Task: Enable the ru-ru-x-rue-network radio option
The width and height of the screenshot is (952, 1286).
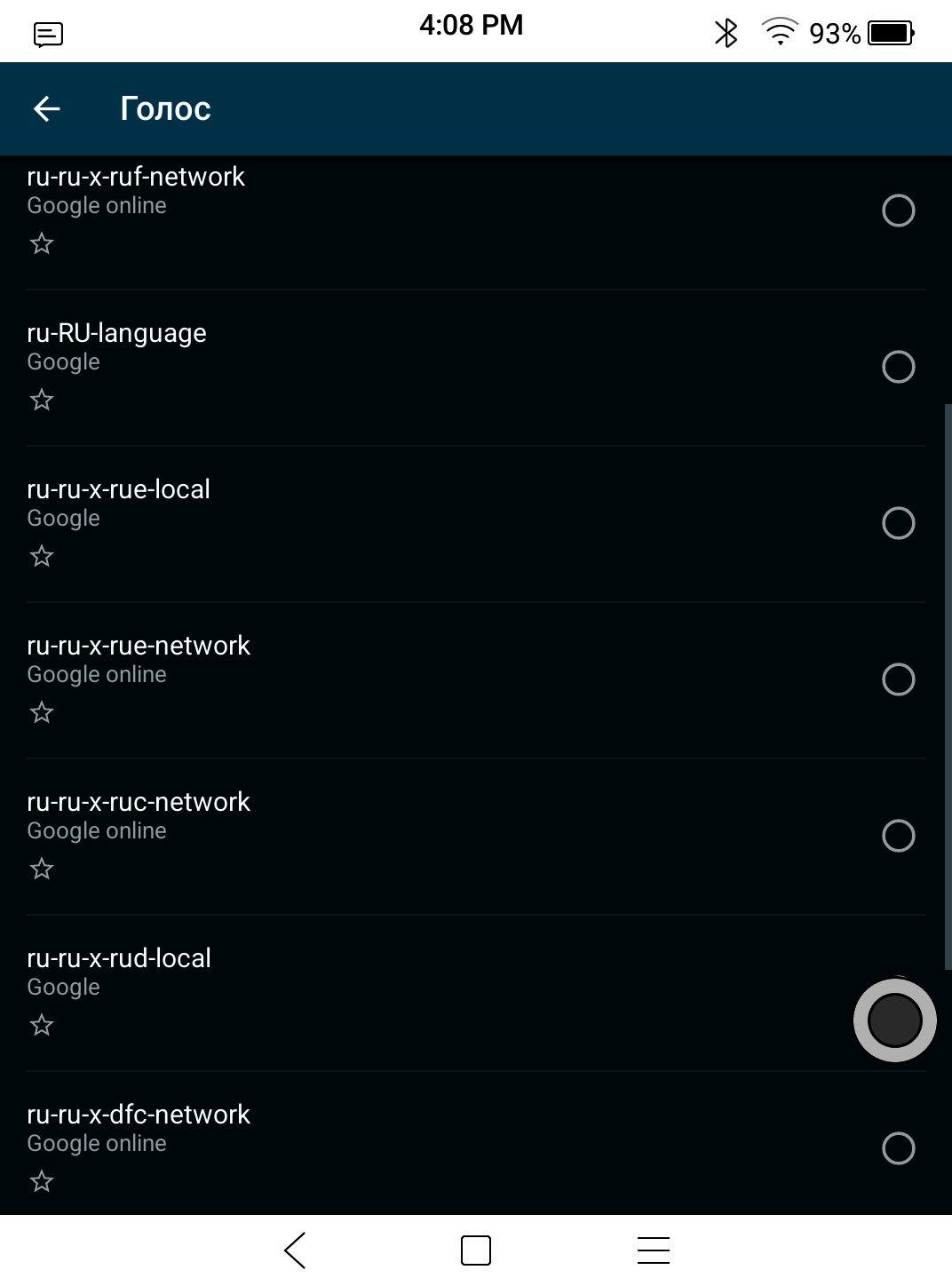Action: 898,679
